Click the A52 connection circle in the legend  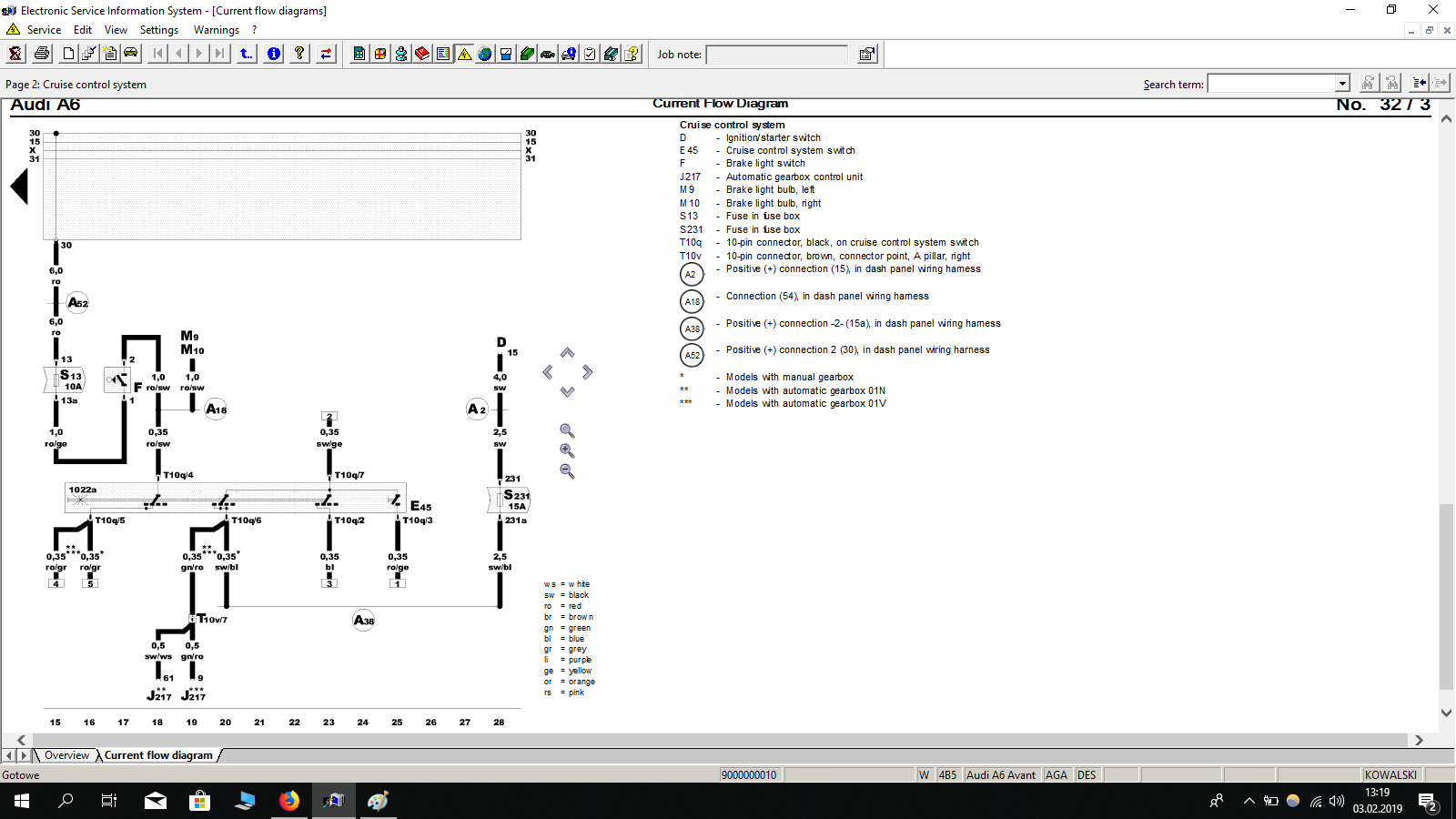pos(692,356)
